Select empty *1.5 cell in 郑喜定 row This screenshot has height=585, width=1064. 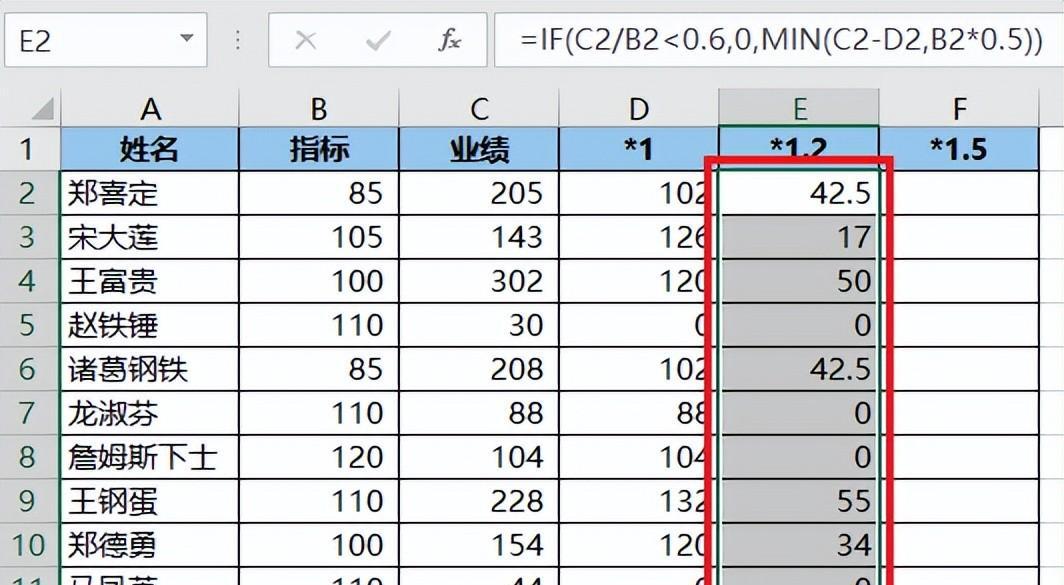pyautogui.click(x=959, y=193)
